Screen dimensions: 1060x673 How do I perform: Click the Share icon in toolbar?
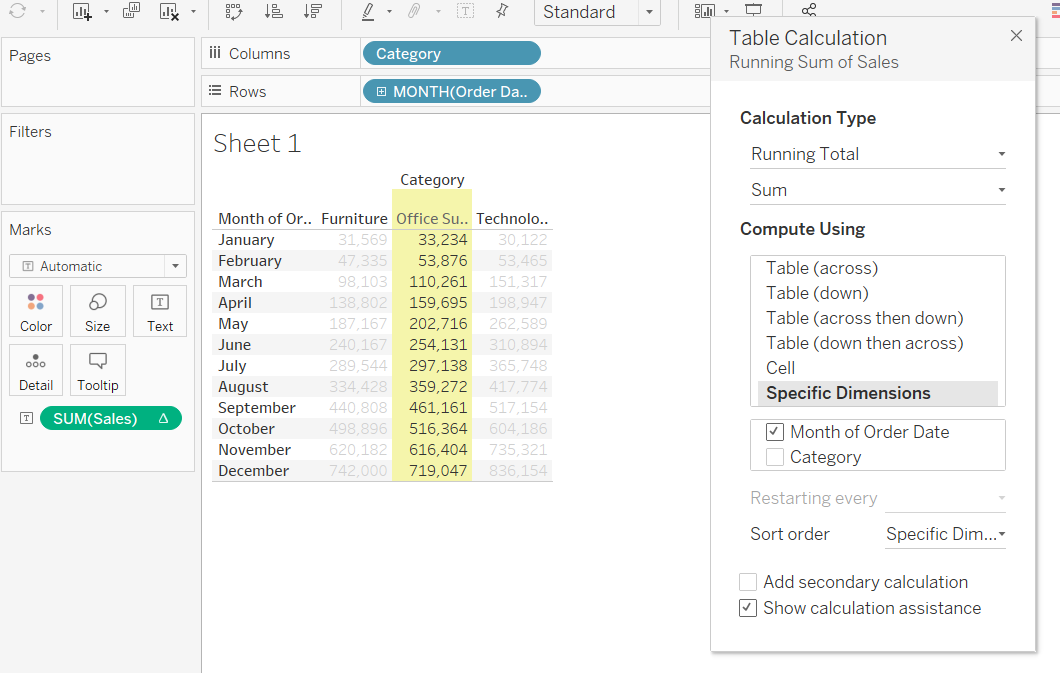(808, 12)
